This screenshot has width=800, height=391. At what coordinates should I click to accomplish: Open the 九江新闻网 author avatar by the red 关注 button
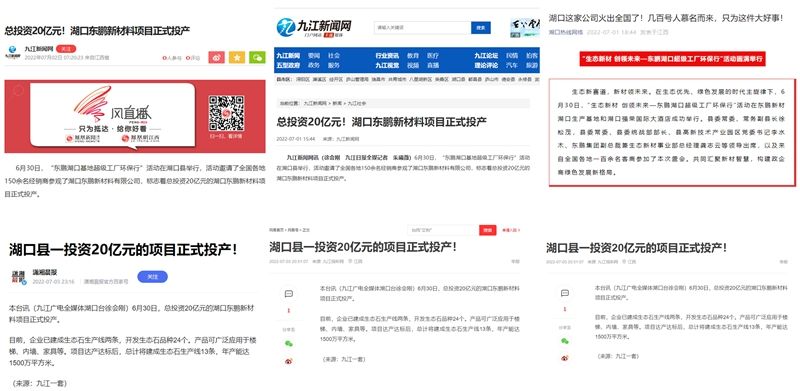(12, 52)
